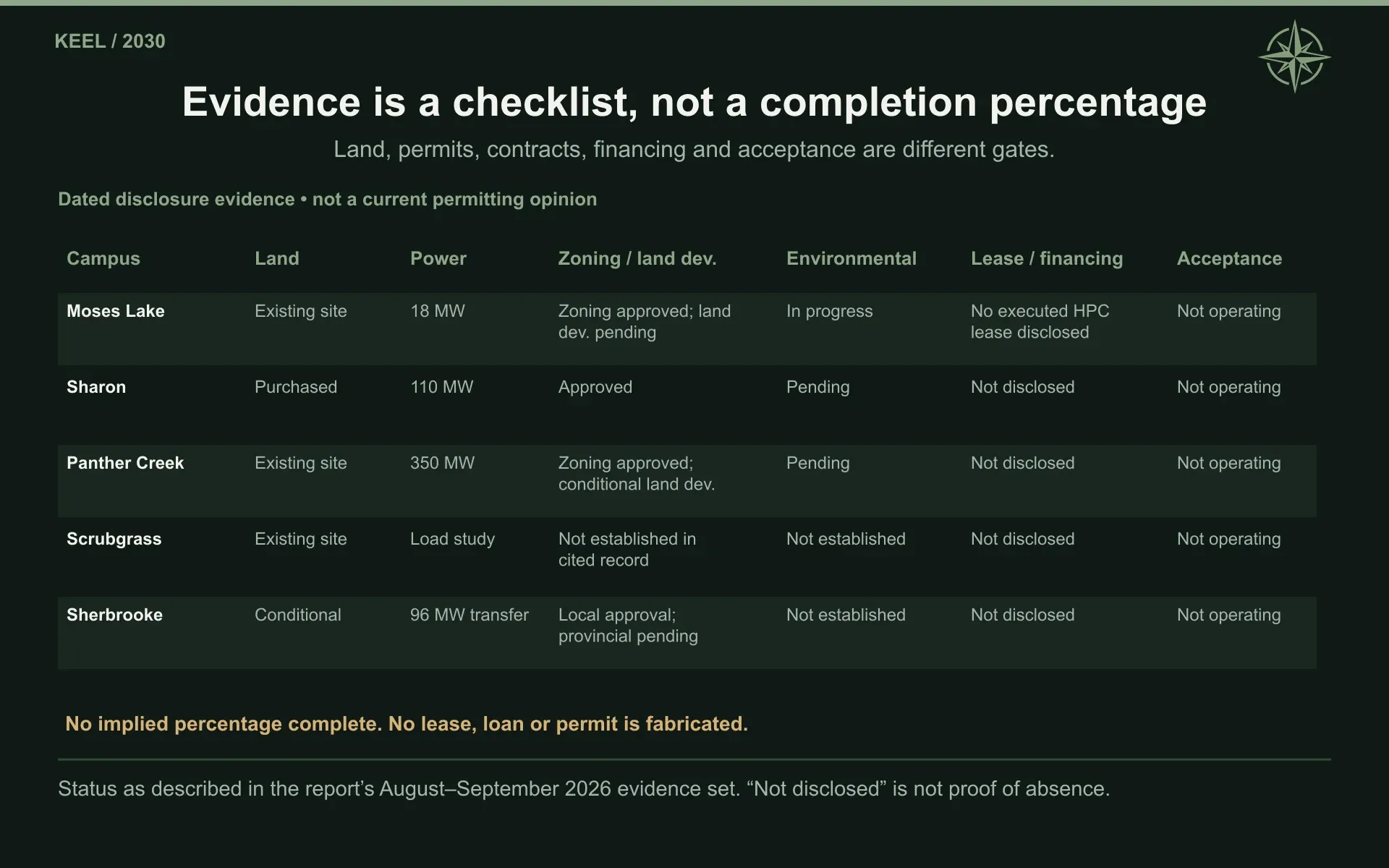Click the slide title about evidence checklist
This screenshot has height=868, width=1389.
click(694, 101)
